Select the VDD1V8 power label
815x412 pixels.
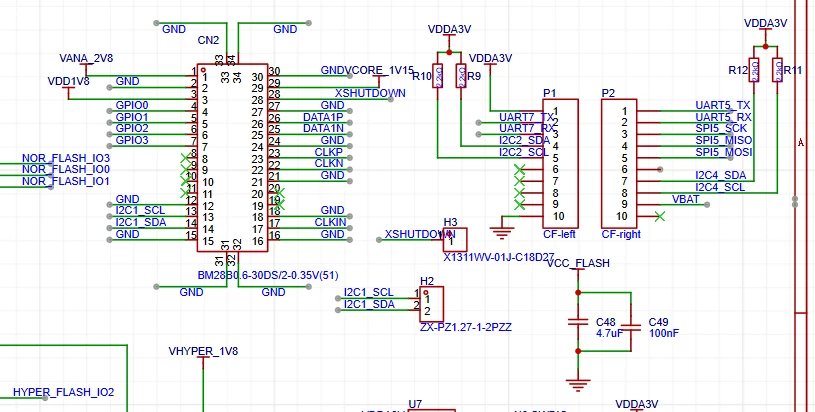68,81
